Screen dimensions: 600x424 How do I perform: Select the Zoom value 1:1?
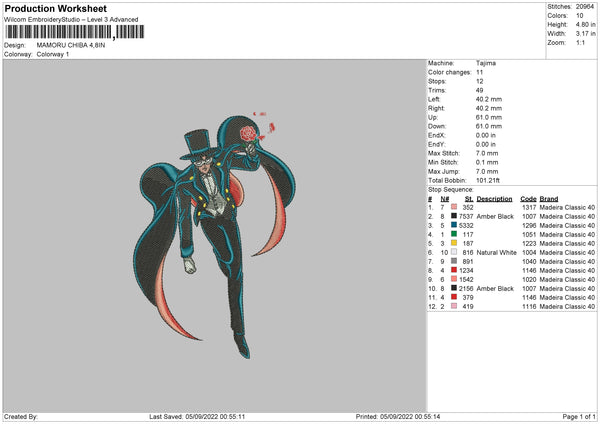tap(580, 42)
